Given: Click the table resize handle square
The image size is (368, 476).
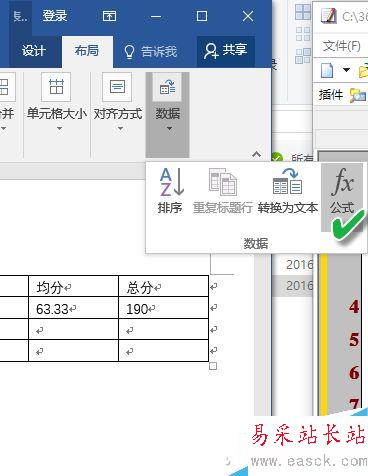Looking at the screenshot, I should [213, 366].
